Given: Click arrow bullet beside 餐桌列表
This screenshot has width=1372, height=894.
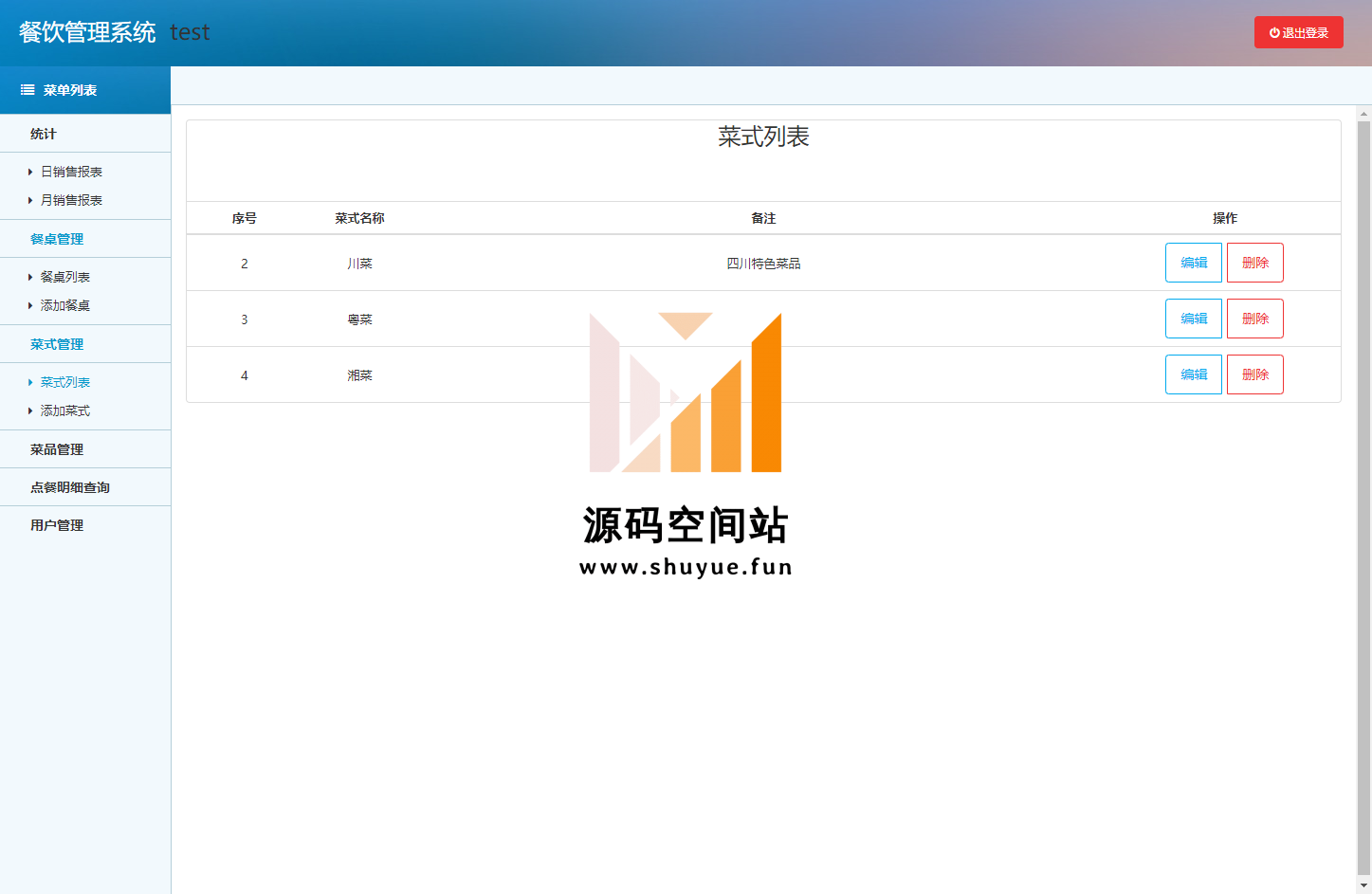Looking at the screenshot, I should point(30,277).
